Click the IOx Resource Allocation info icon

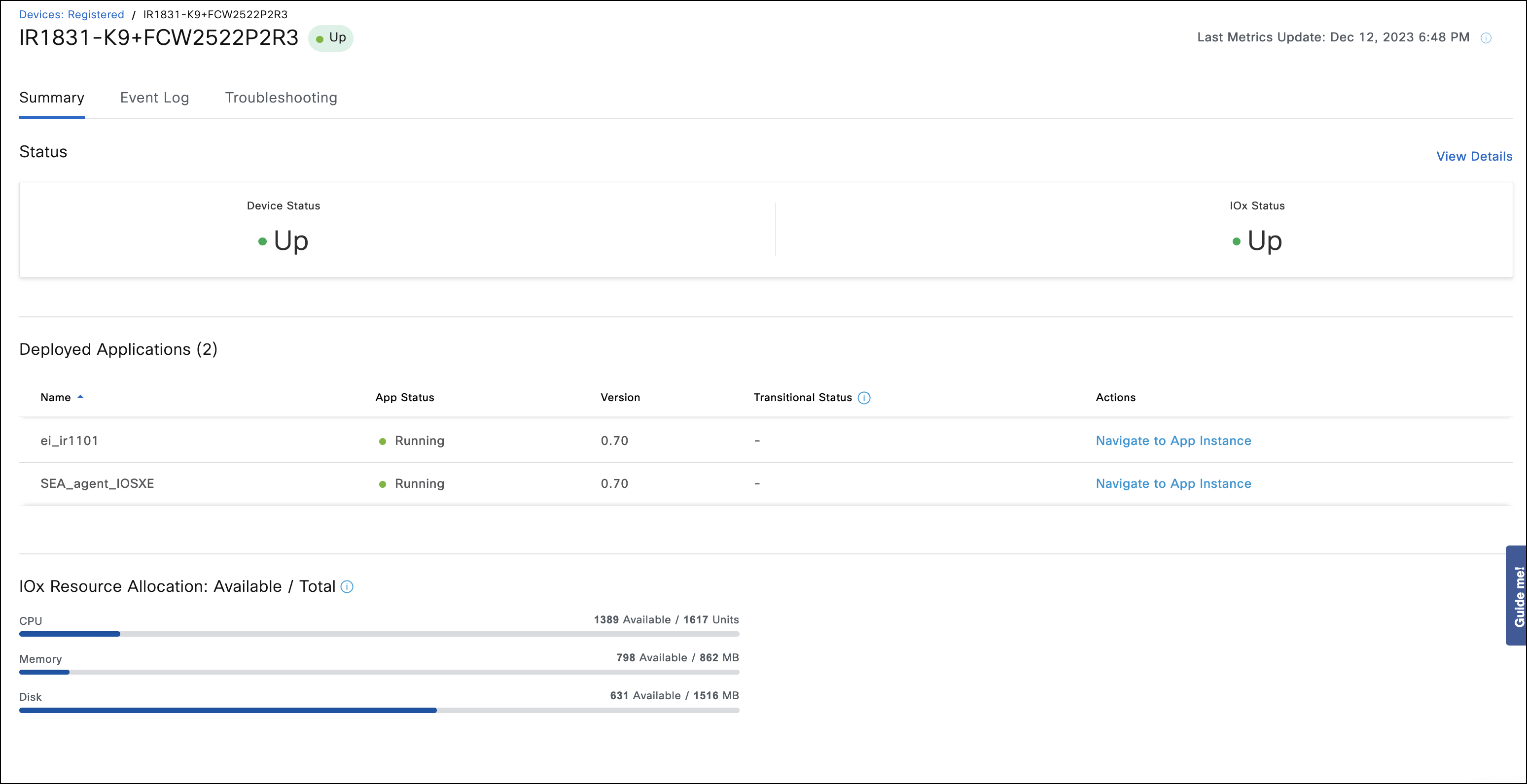(347, 587)
